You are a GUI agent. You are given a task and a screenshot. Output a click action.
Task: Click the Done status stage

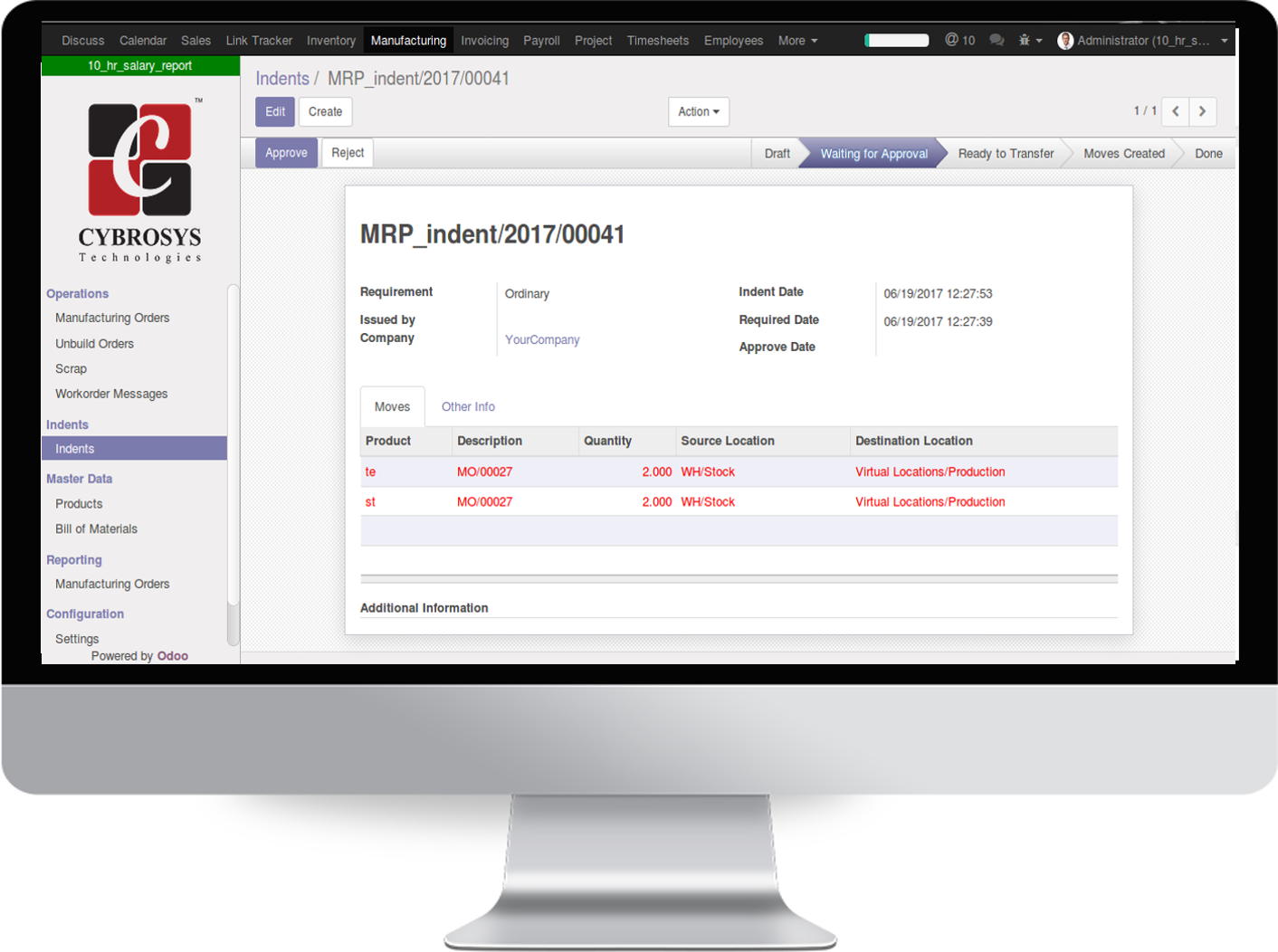pos(1208,154)
